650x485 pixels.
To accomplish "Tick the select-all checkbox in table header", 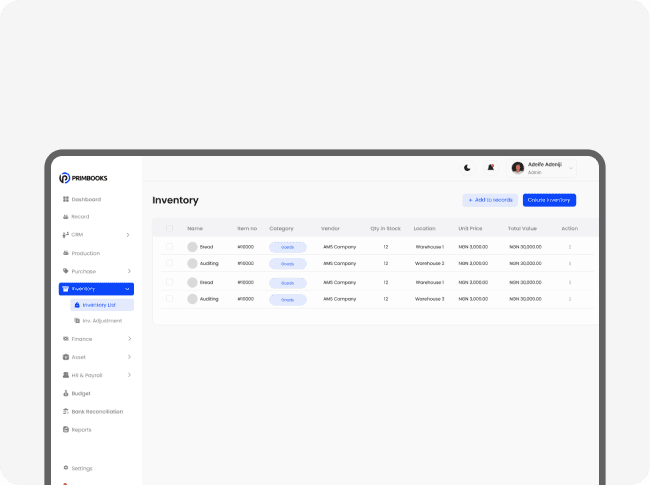I will click(x=169, y=228).
